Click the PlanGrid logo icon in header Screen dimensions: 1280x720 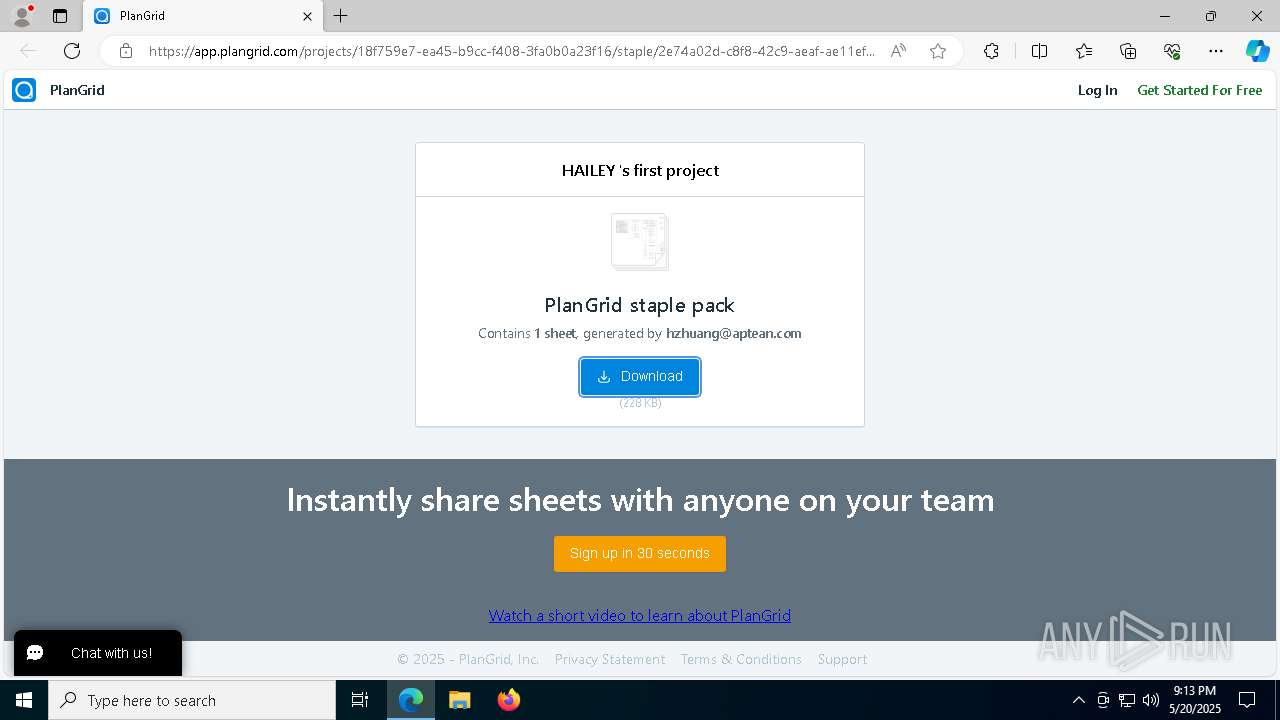point(24,90)
